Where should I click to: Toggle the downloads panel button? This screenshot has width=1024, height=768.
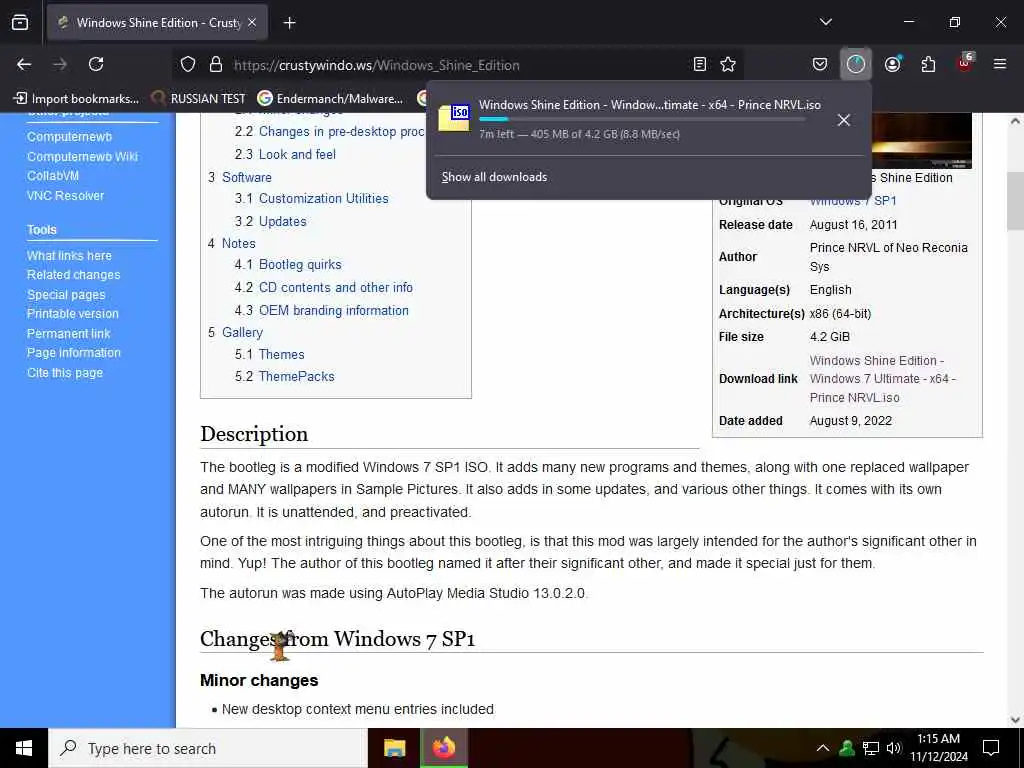(856, 64)
